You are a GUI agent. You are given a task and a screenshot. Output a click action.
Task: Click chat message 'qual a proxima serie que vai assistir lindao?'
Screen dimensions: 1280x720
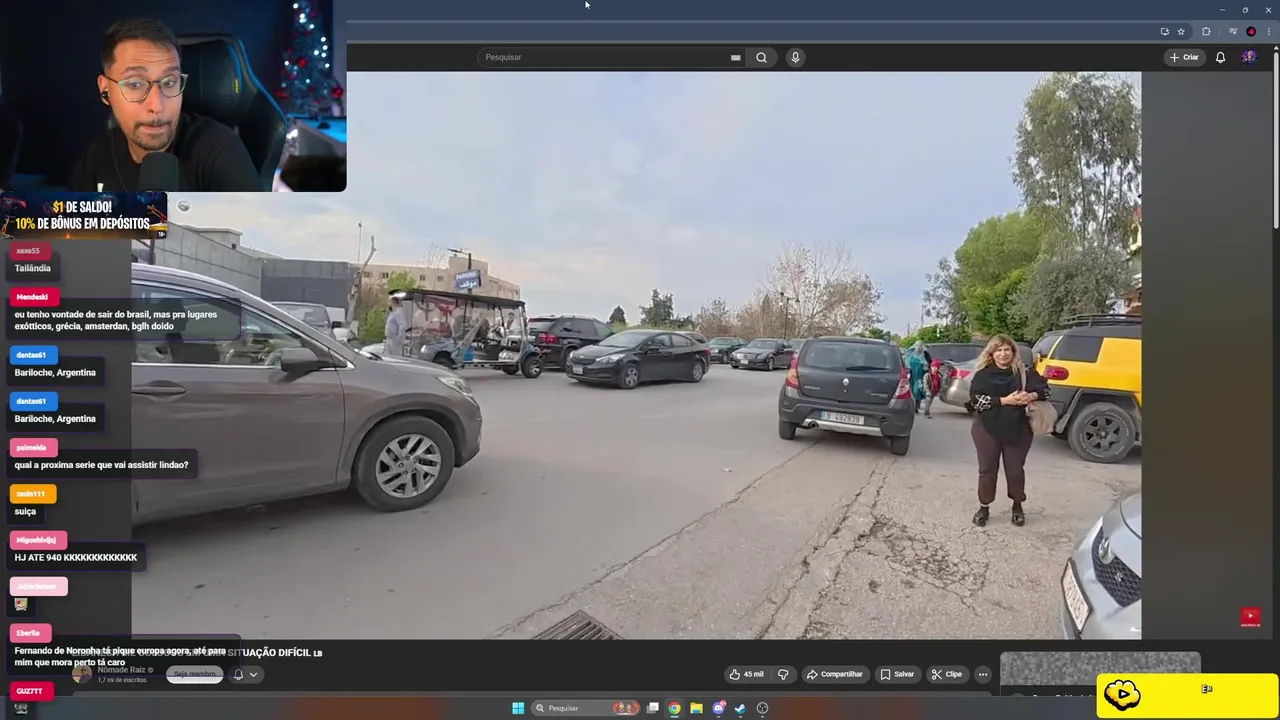click(101, 465)
